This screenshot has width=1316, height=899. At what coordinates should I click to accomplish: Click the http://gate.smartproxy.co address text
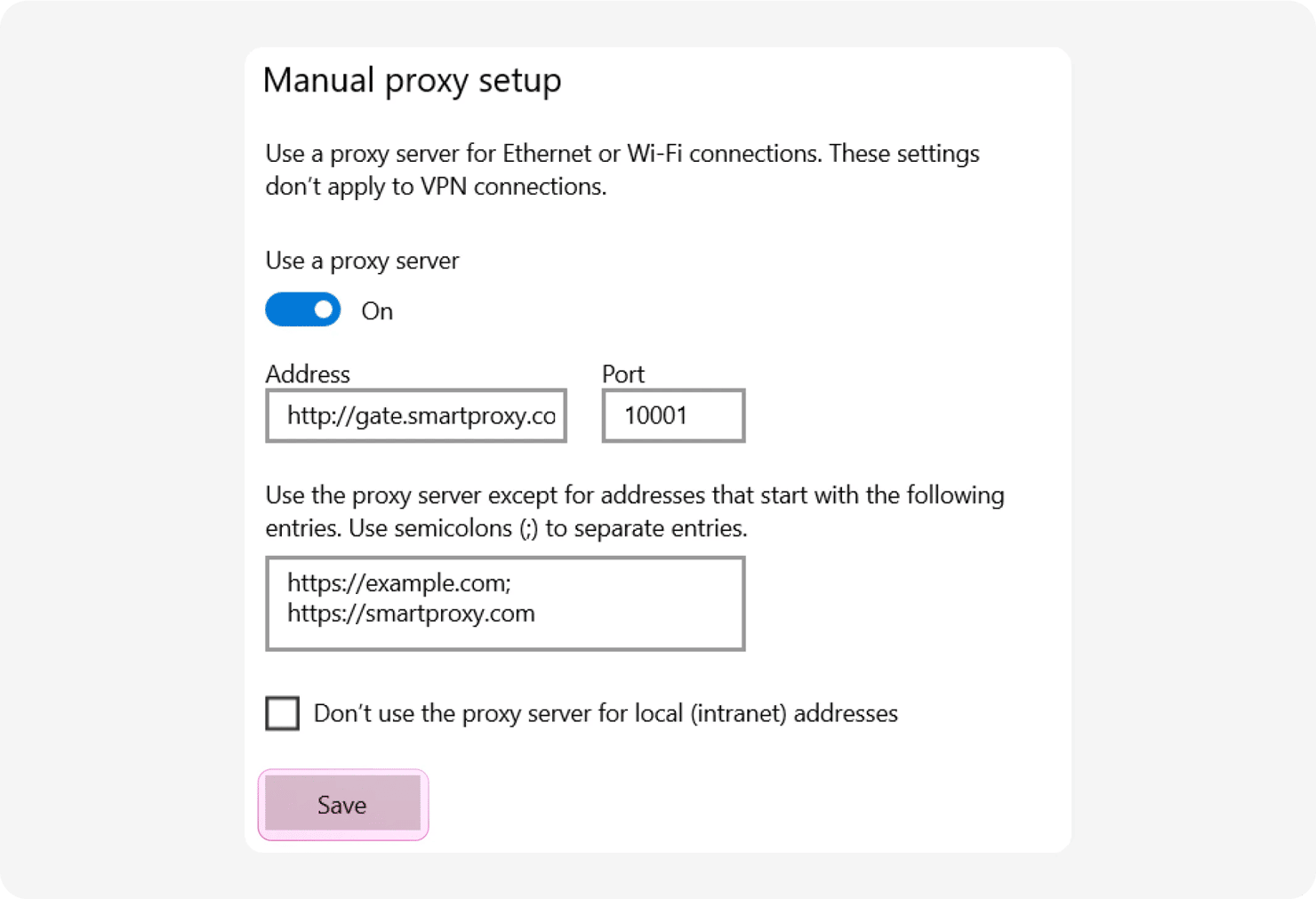pos(421,415)
